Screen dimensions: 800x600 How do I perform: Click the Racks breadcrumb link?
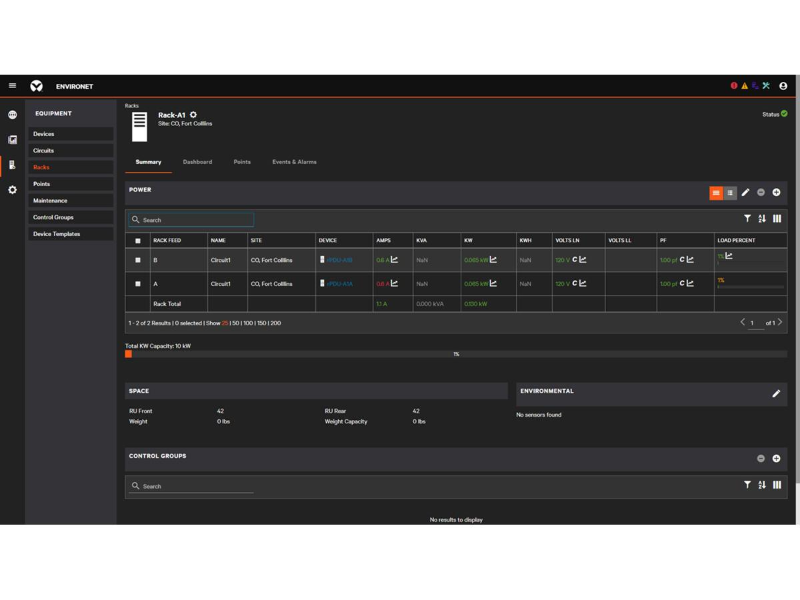coord(132,106)
